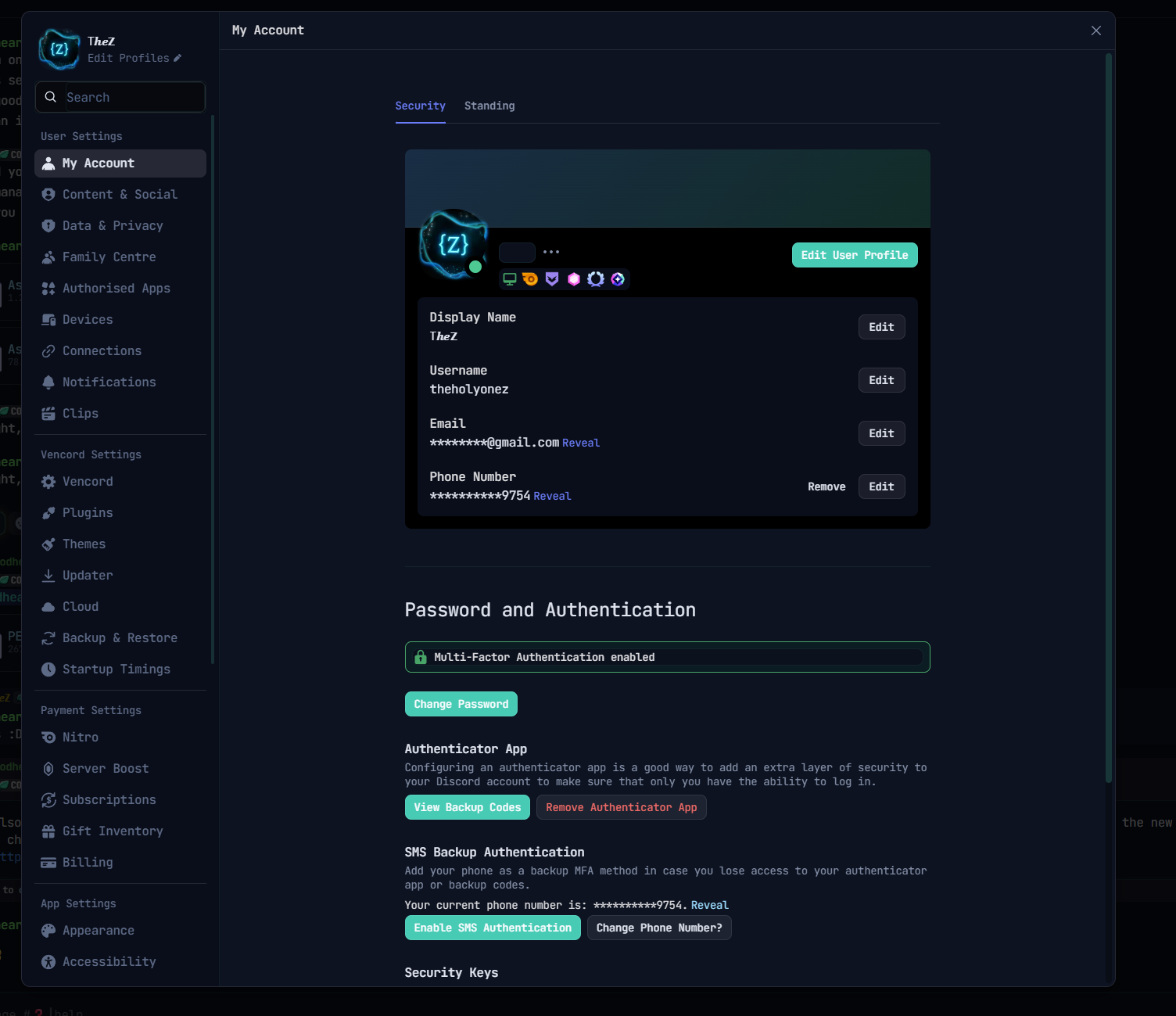Open Server Boost settings
The image size is (1176, 1016).
pyautogui.click(x=120, y=768)
